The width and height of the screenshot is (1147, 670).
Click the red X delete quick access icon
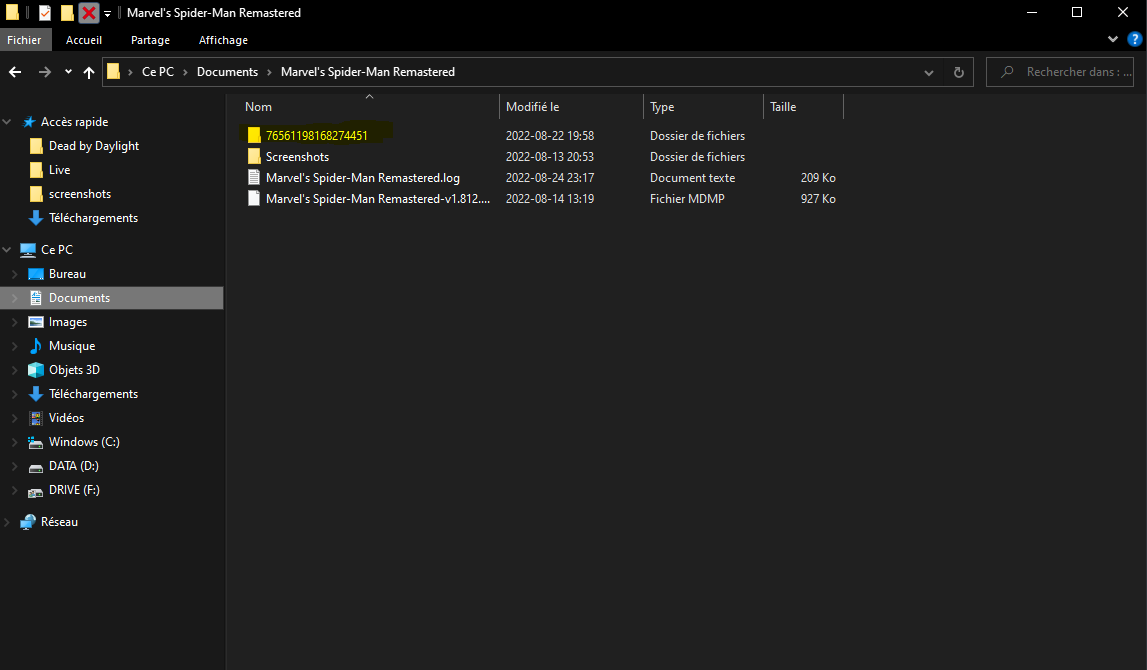coord(89,12)
